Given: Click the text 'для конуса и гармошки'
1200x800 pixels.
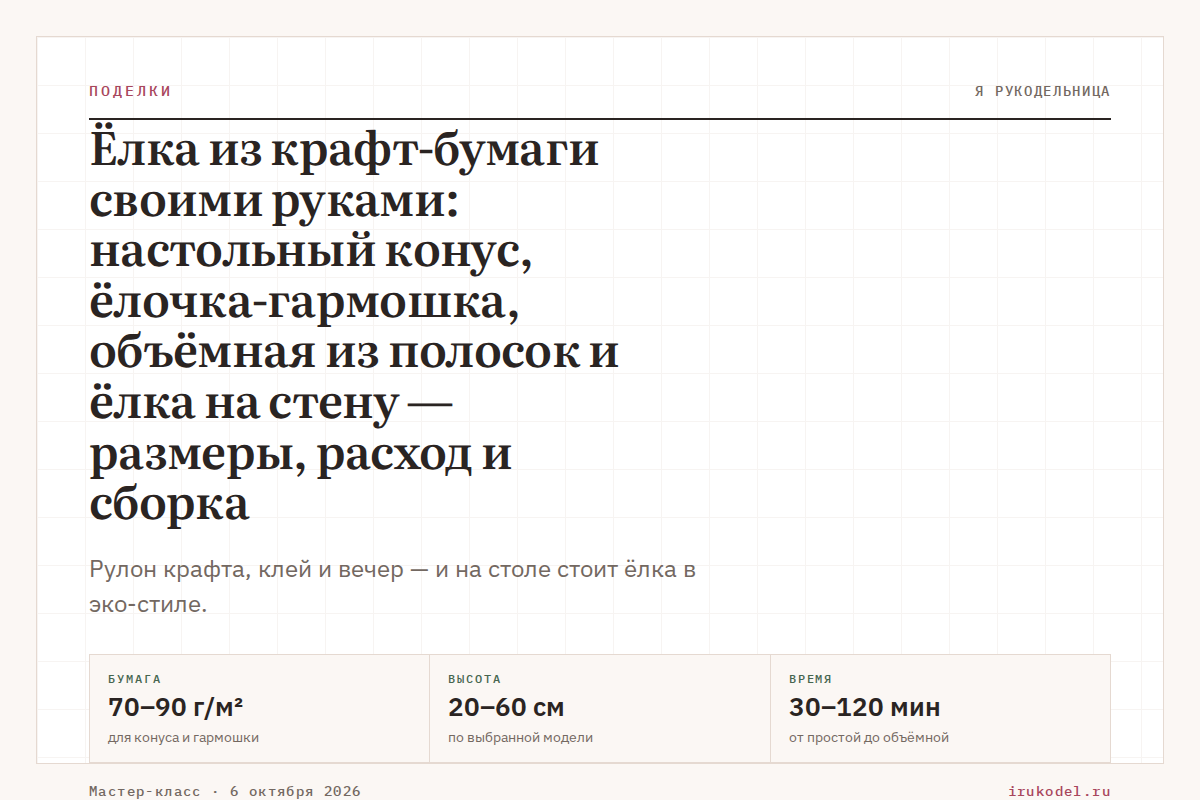Looking at the screenshot, I should (x=183, y=738).
